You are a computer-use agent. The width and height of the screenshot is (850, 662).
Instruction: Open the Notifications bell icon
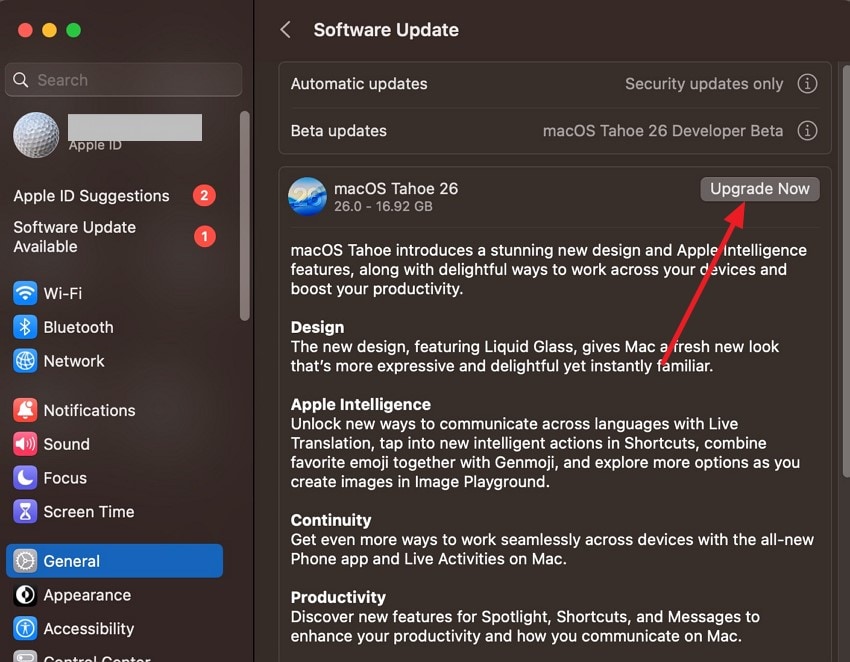pyautogui.click(x=25, y=410)
